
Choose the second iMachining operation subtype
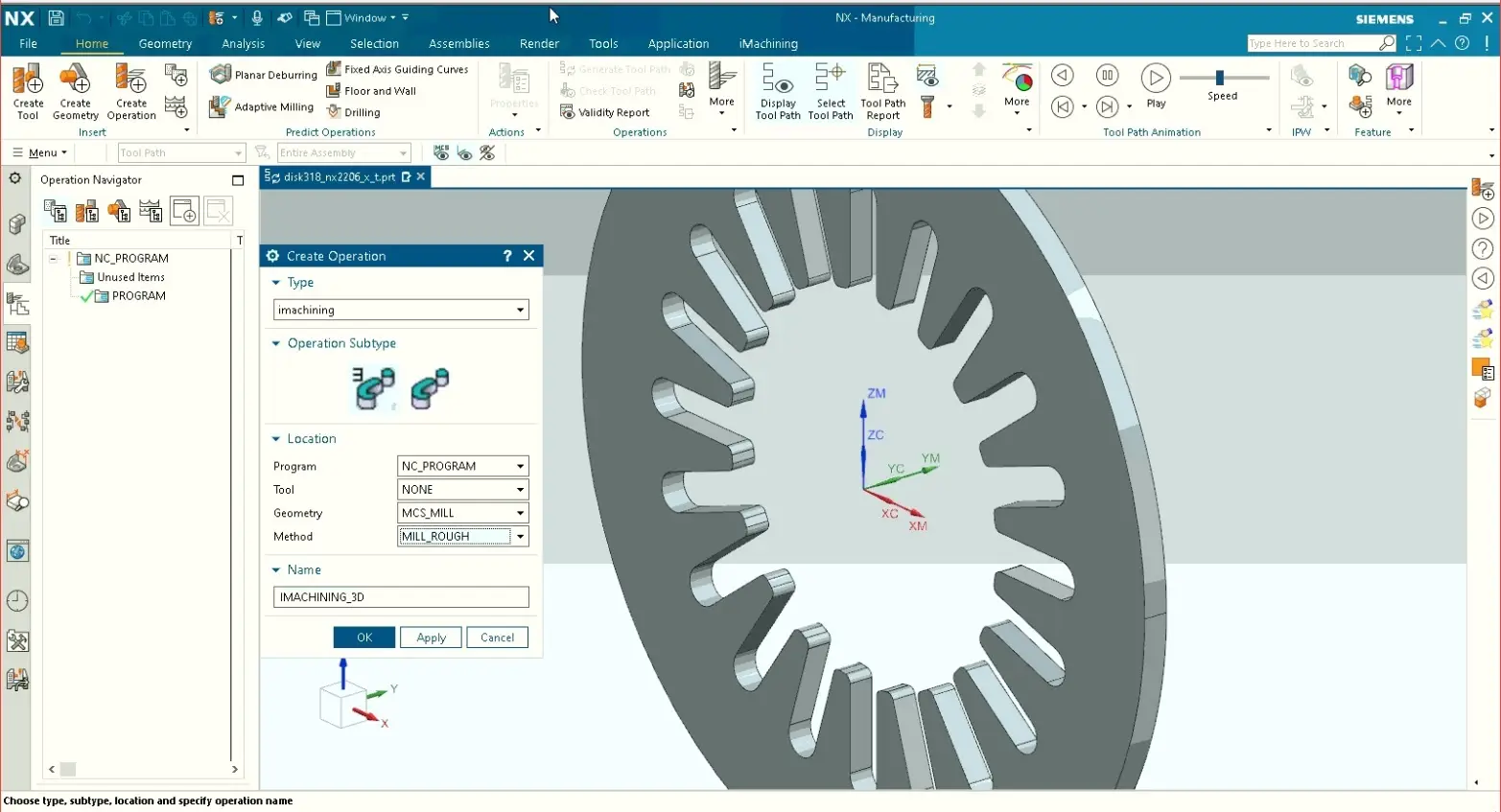[x=430, y=388]
